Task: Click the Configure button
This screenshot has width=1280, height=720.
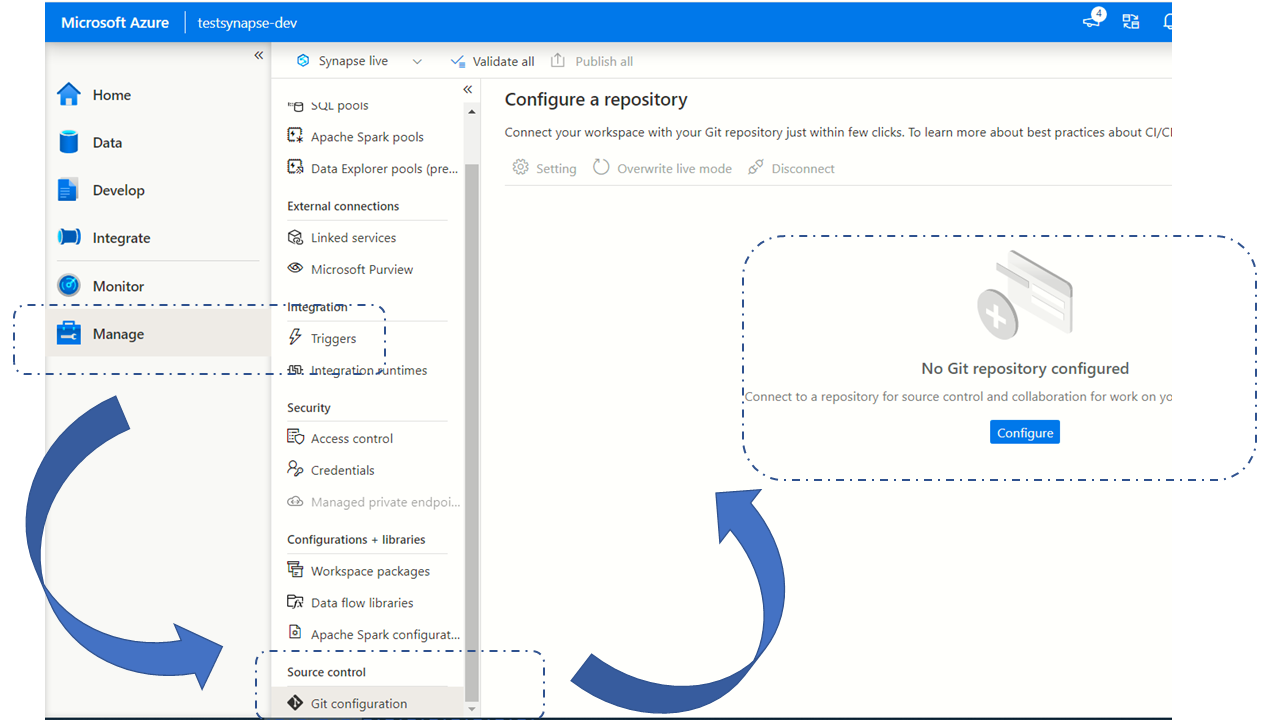Action: point(1025,432)
